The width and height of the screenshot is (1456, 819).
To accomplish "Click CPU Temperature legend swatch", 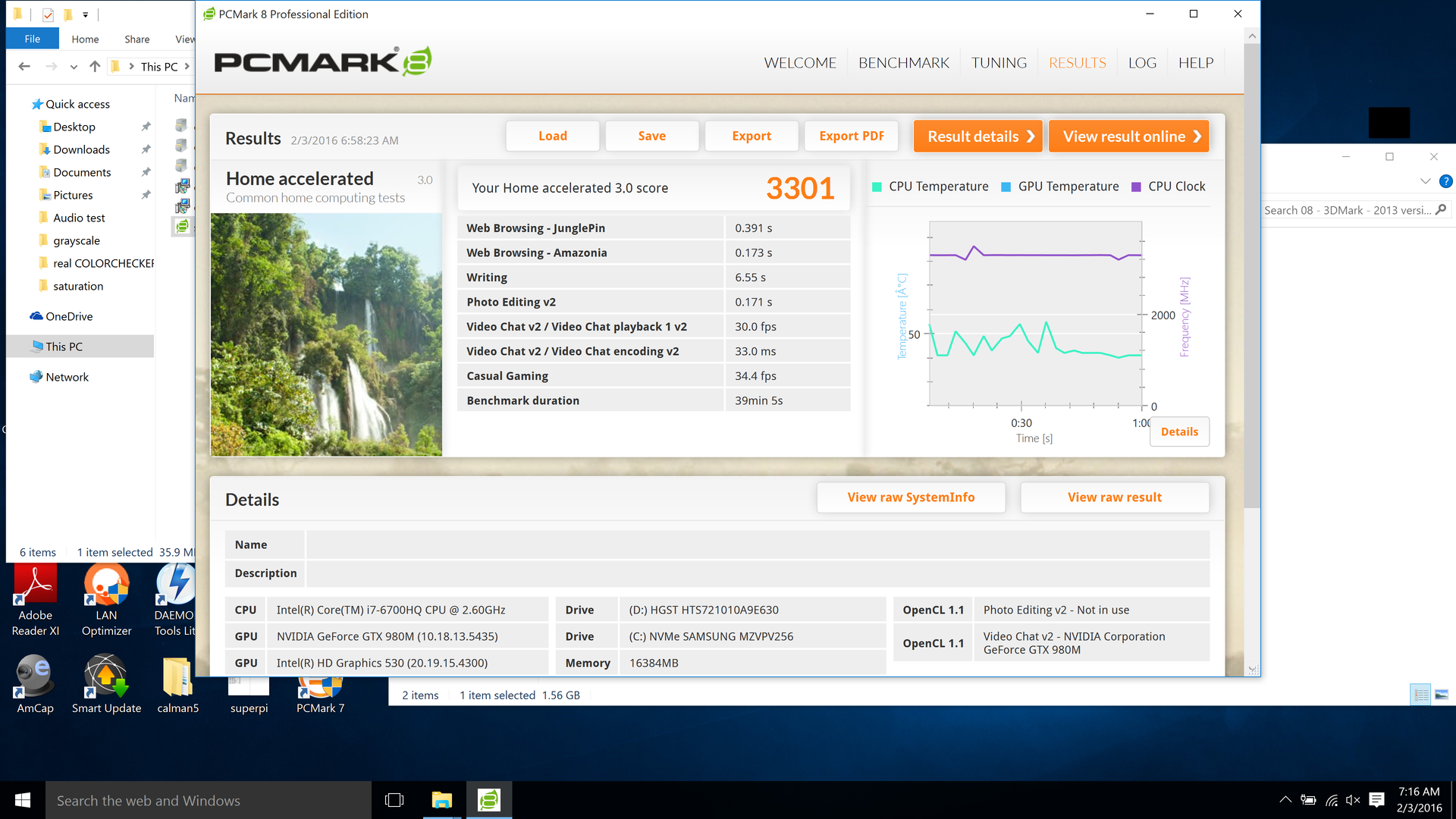I will tap(877, 187).
